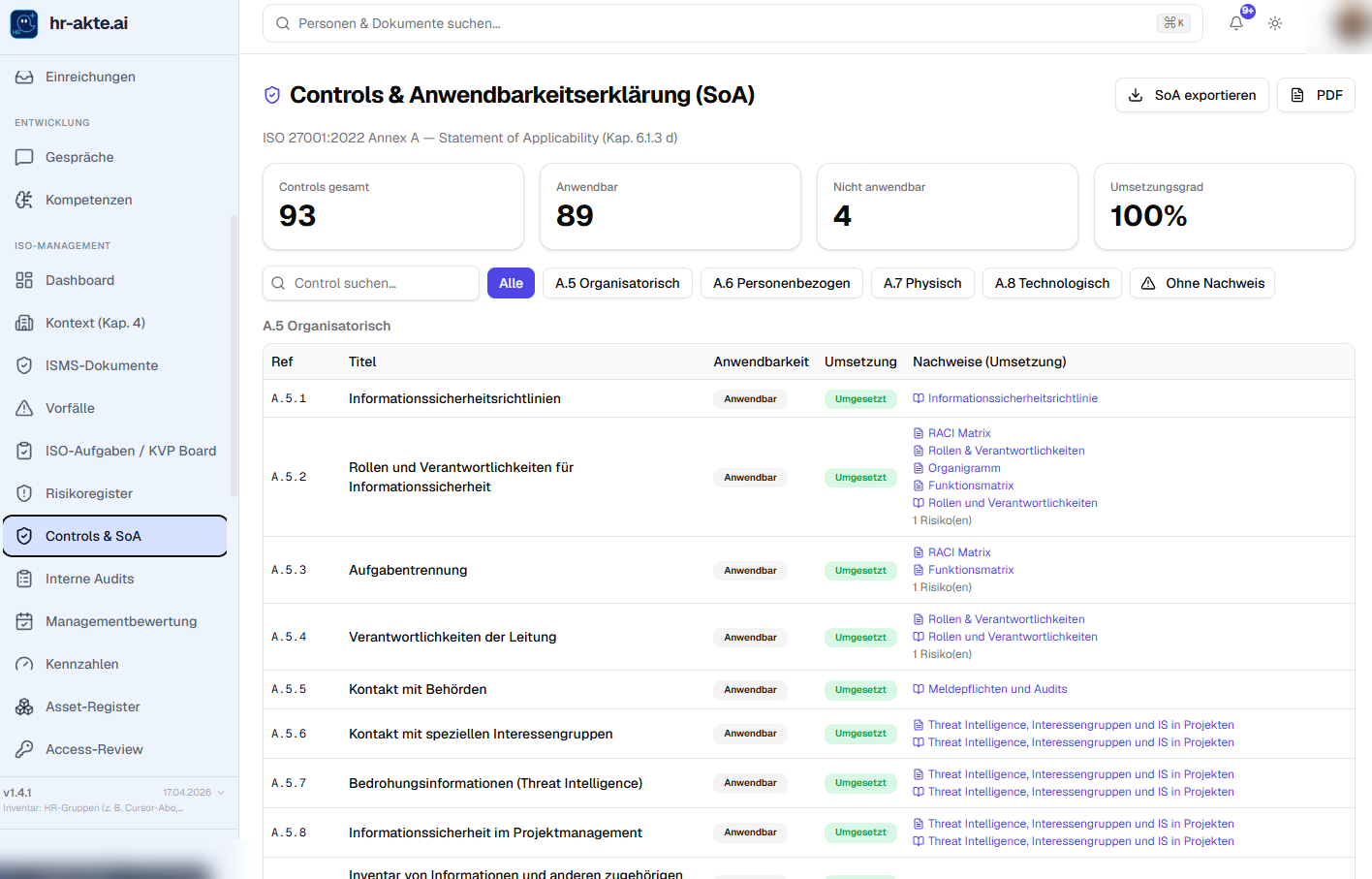Click shield icon next to page title

coord(272,95)
